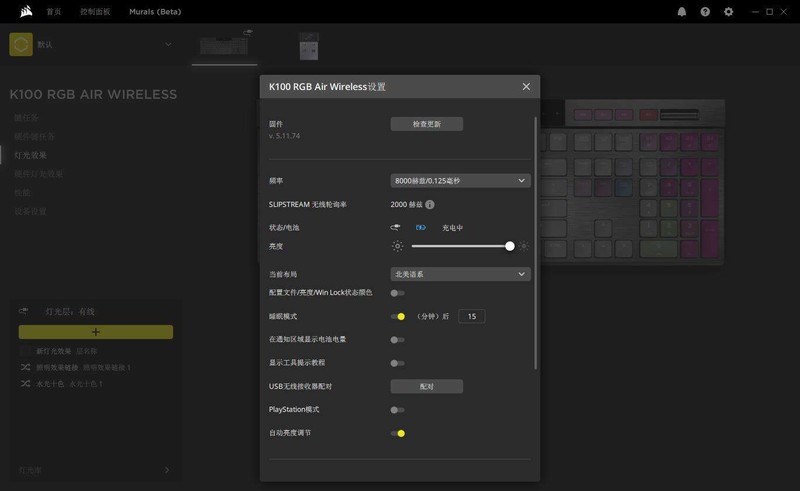Click the Corsair sails logo

pyautogui.click(x=26, y=11)
